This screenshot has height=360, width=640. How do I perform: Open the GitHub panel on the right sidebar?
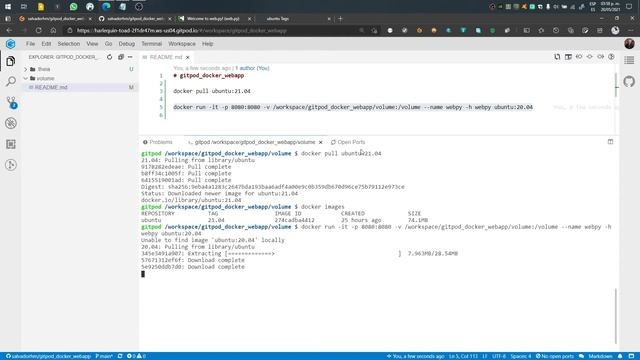tap(629, 82)
